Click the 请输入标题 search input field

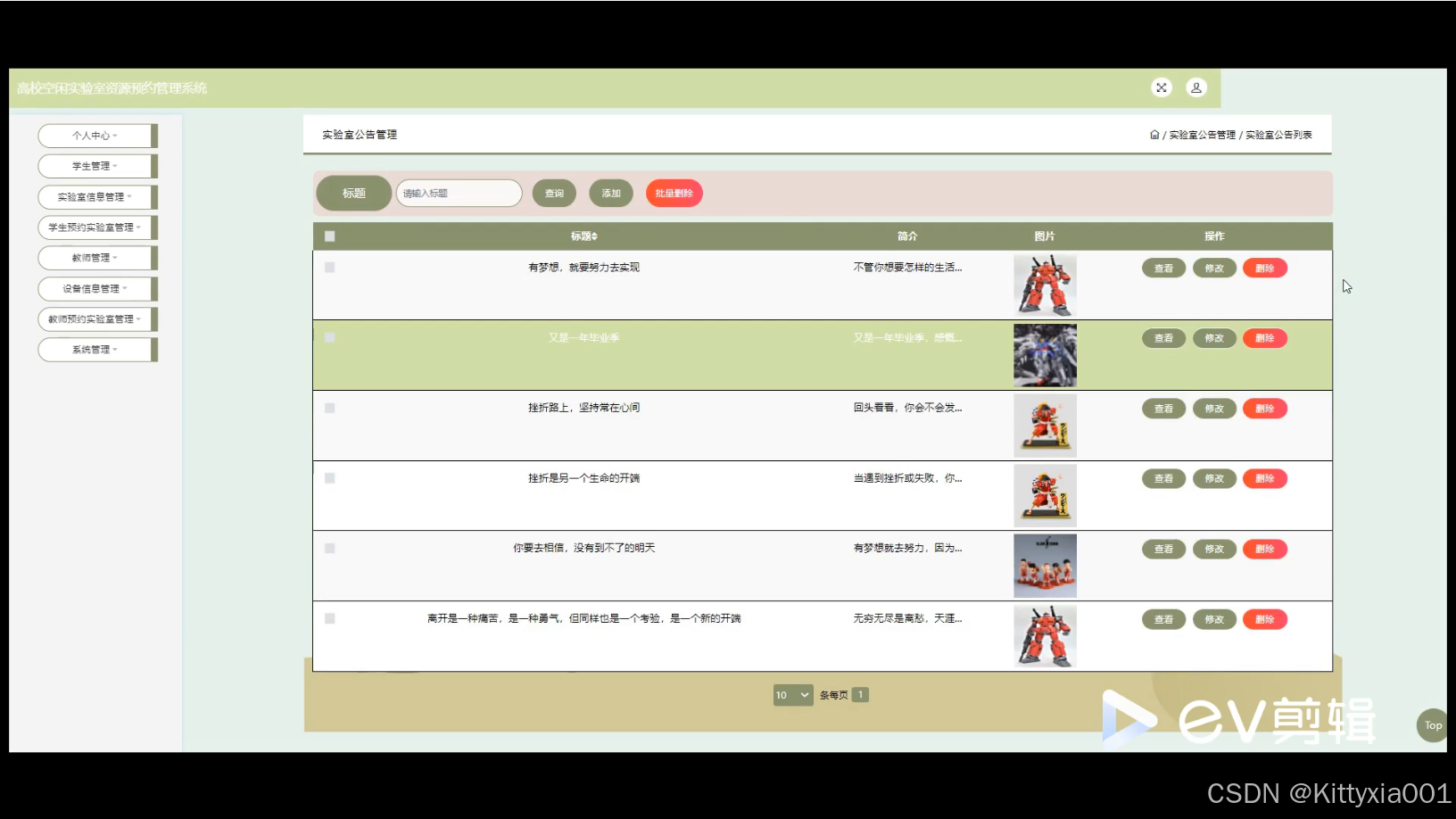click(459, 194)
